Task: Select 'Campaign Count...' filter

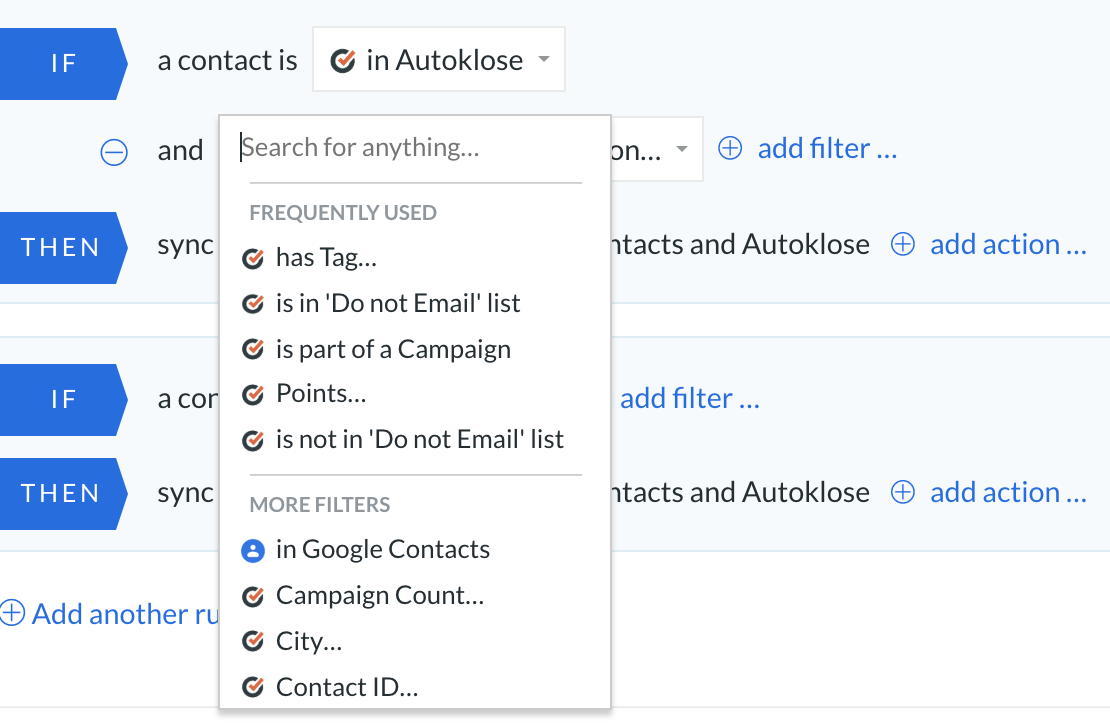Action: click(x=380, y=596)
